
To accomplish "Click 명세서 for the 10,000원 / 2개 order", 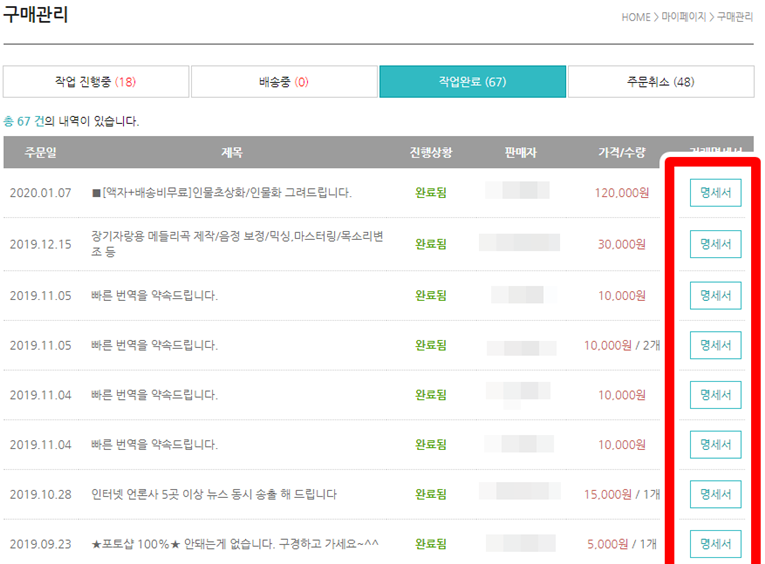I will click(x=715, y=345).
